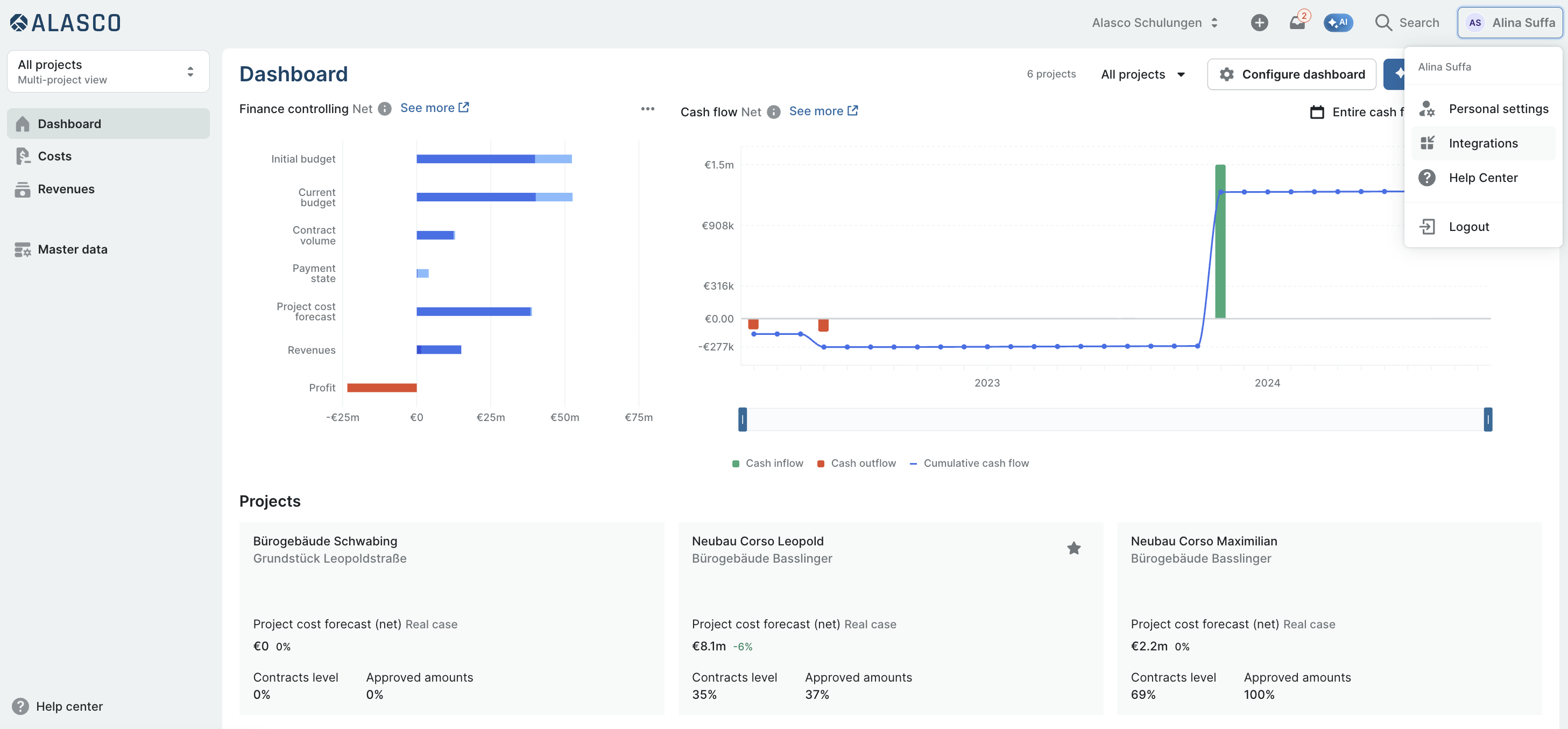The image size is (1568, 729).
Task: Open the notifications inbox icon
Action: pos(1297,23)
